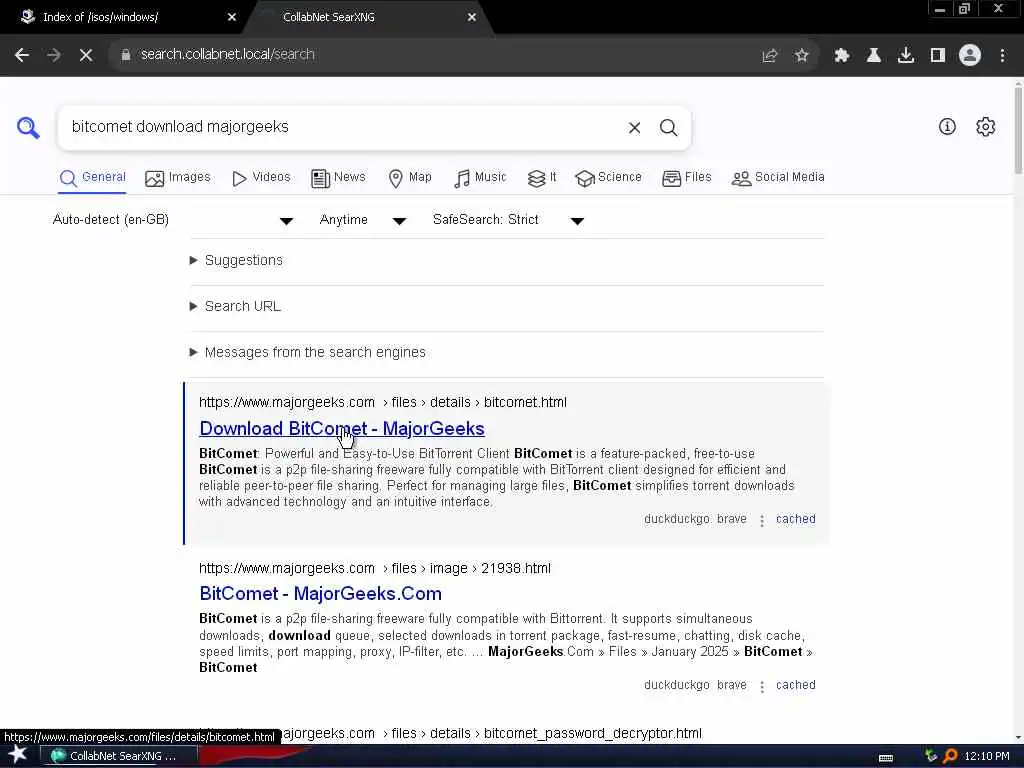Open the Downloads tray icon
Image resolution: width=1024 pixels, height=768 pixels.
tap(906, 56)
